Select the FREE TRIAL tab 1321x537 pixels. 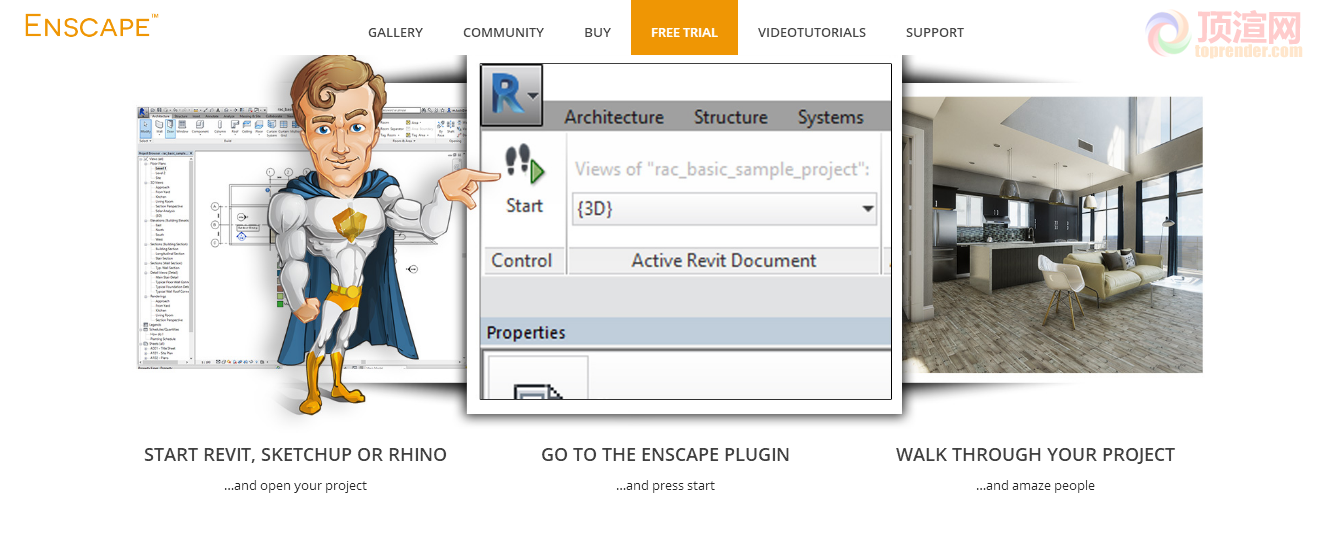684,28
